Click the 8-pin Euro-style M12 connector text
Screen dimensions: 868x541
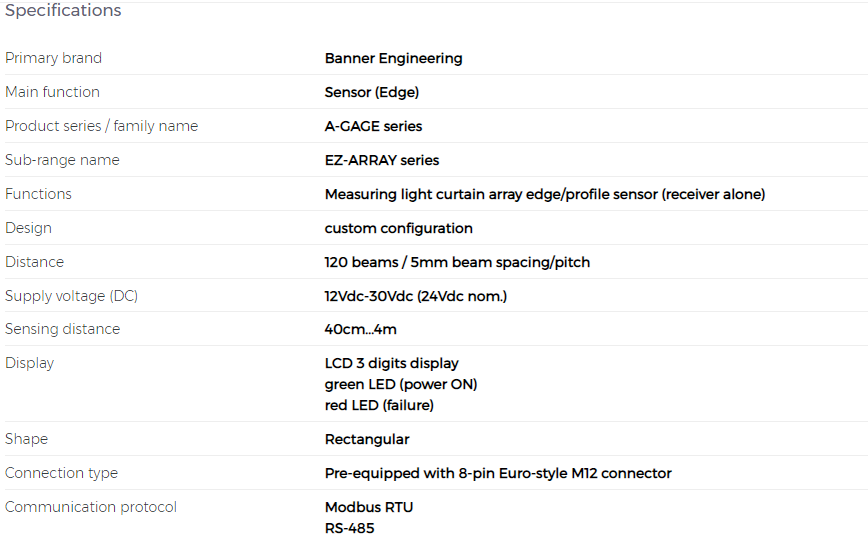pyautogui.click(x=565, y=473)
